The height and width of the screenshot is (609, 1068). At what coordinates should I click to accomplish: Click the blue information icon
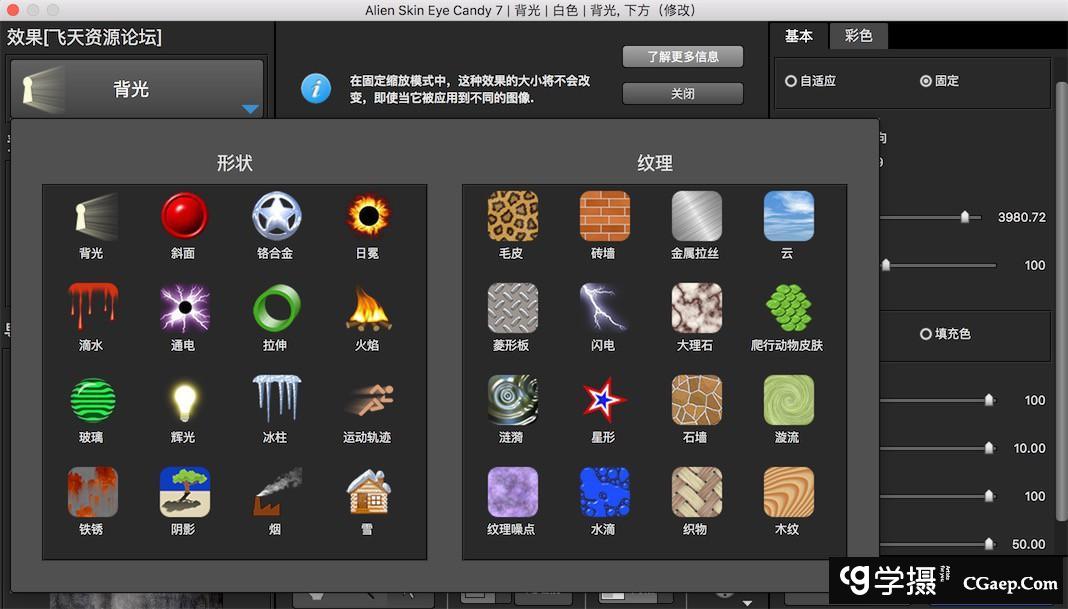316,88
